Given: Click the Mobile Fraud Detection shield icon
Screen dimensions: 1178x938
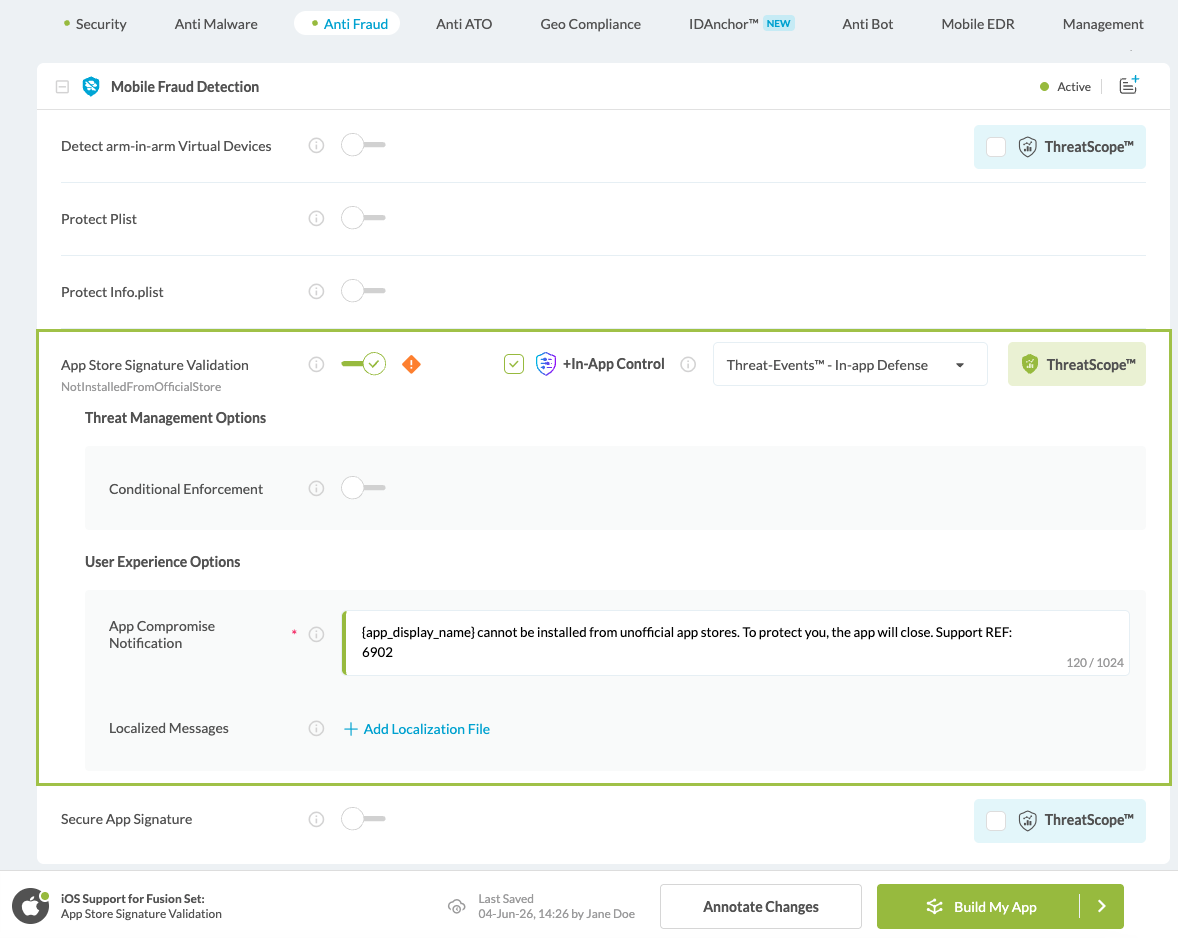Looking at the screenshot, I should click(91, 86).
